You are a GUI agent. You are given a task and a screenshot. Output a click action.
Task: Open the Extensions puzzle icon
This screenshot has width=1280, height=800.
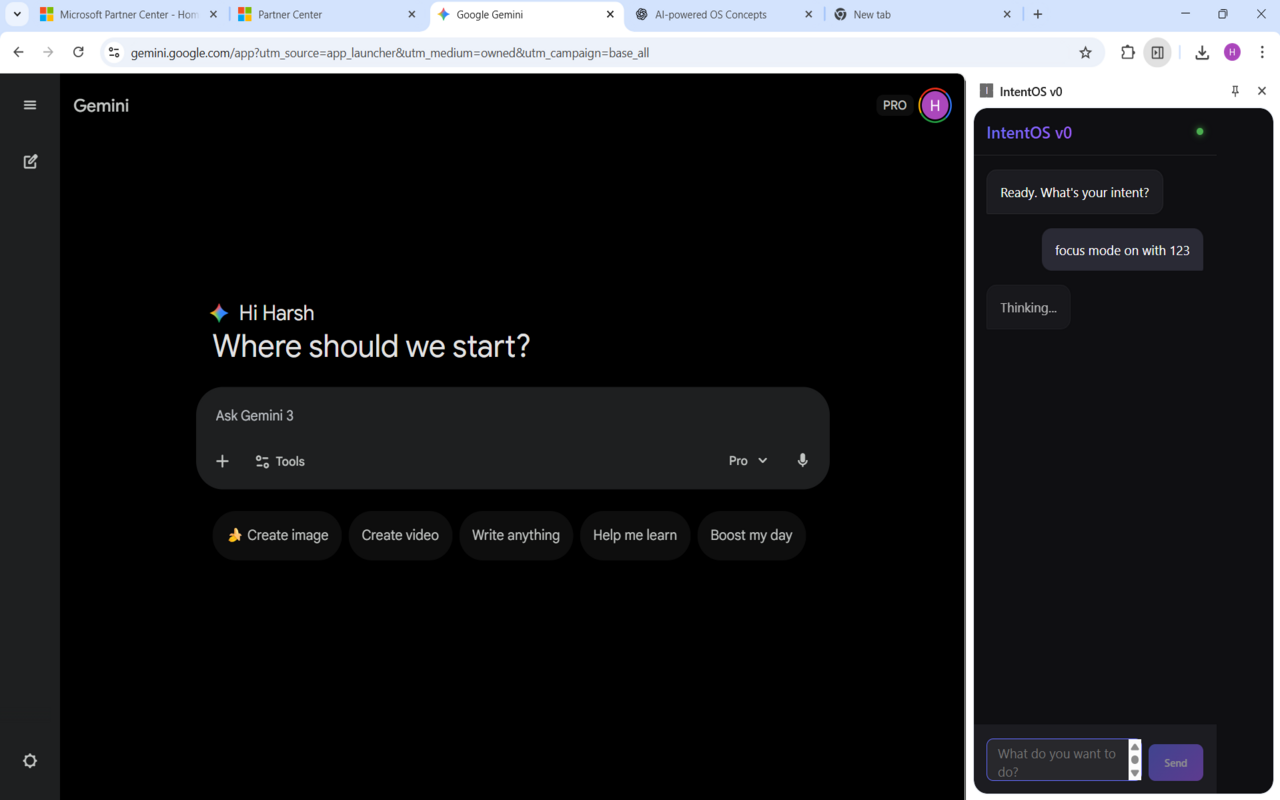1128,52
